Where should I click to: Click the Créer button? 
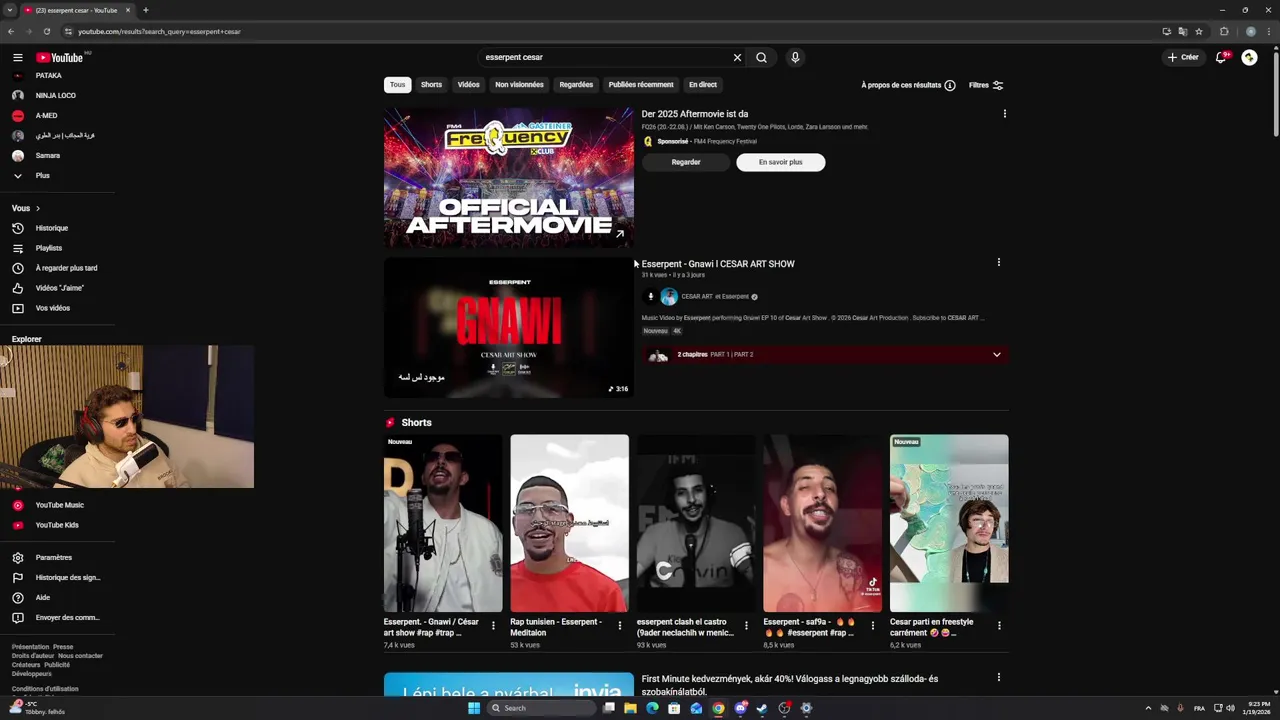1183,58
